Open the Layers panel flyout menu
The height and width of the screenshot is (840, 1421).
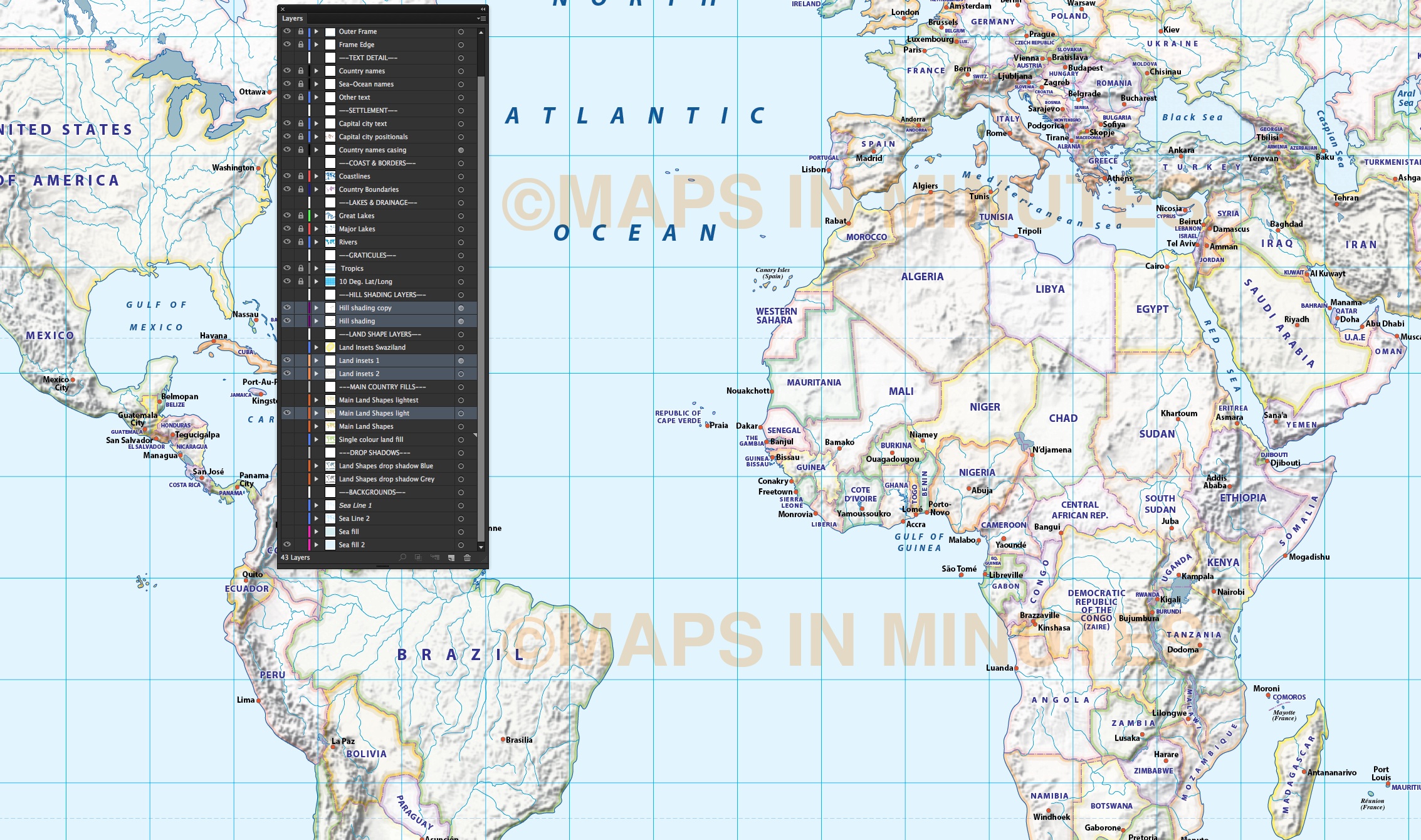pos(481,18)
